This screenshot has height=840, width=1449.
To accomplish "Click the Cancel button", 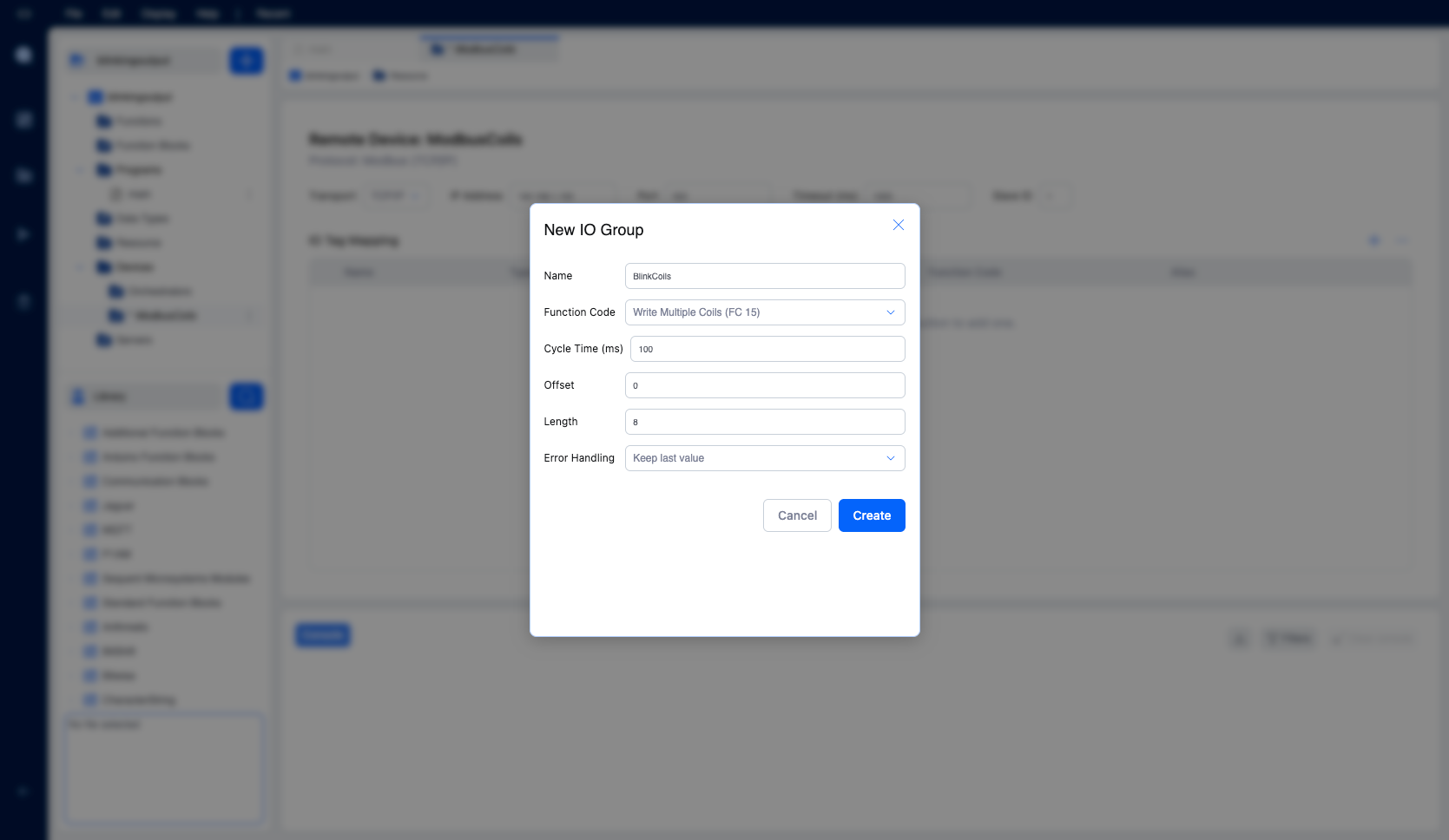I will 797,515.
